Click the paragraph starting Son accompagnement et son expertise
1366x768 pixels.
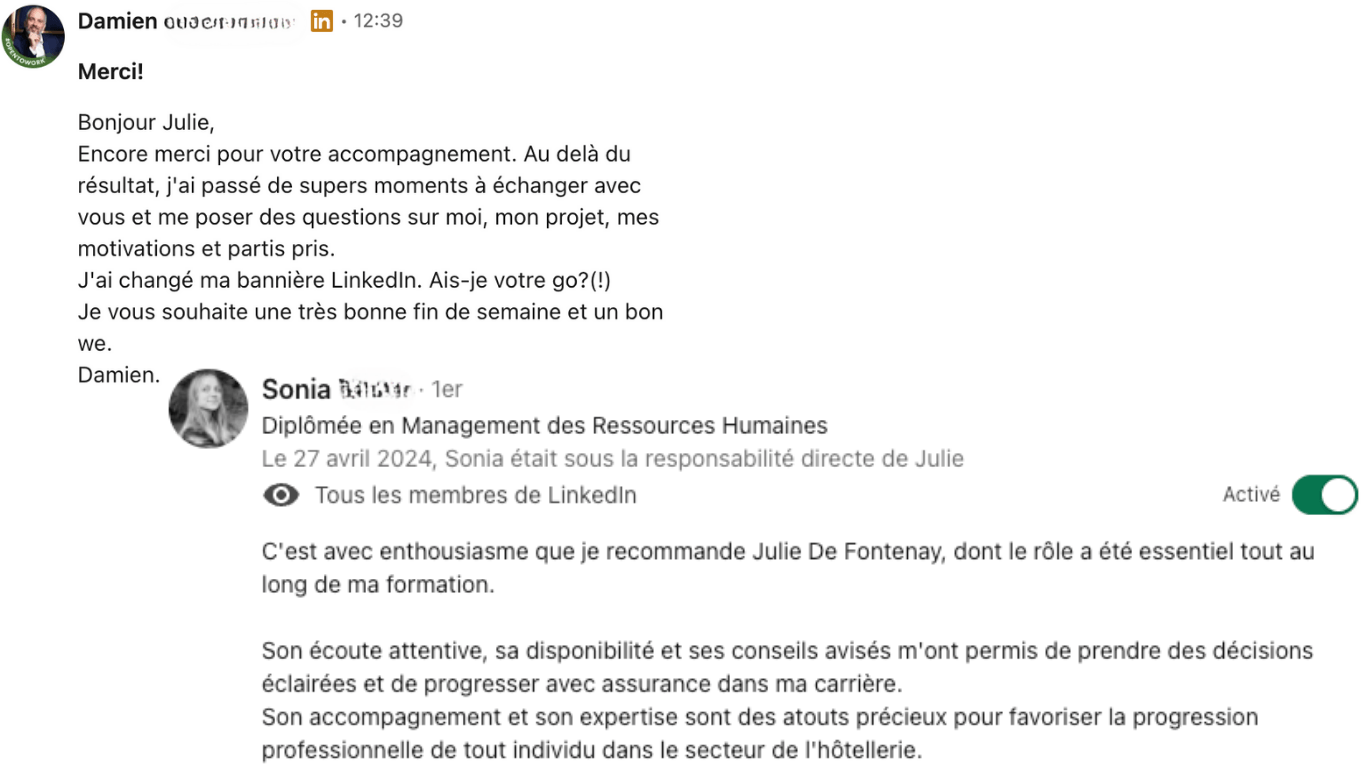tap(760, 733)
